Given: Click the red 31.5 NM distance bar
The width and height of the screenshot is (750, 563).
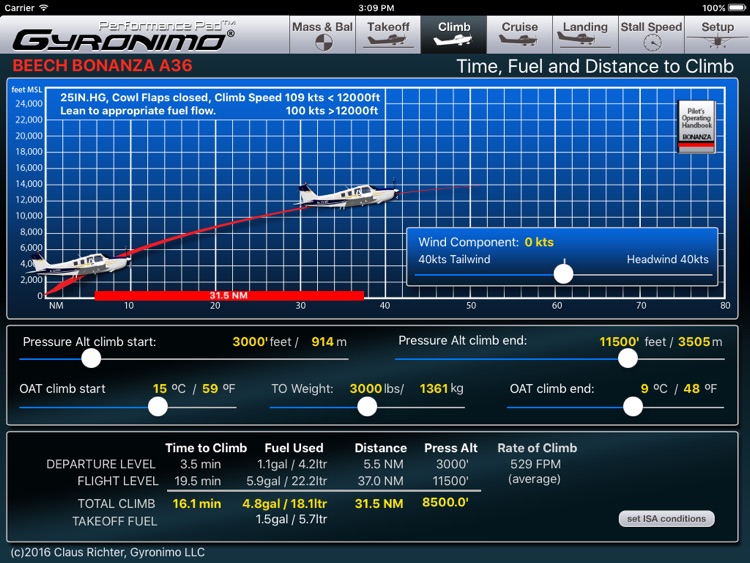Looking at the screenshot, I should (x=229, y=296).
